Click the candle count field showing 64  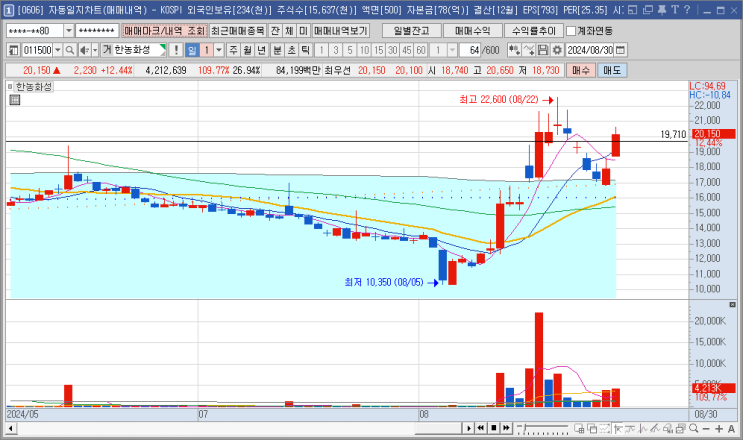pos(471,50)
